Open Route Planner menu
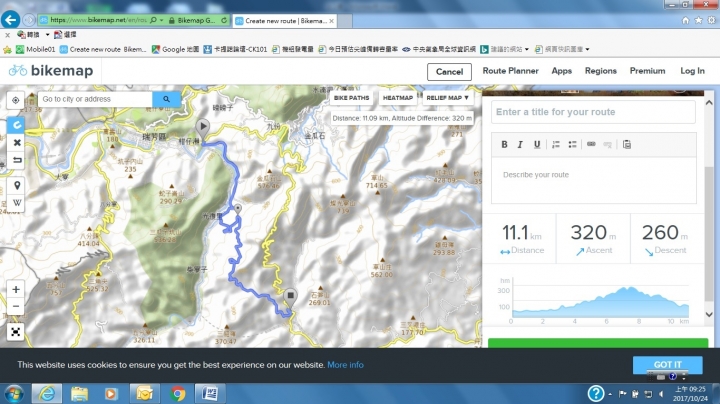 pyautogui.click(x=510, y=71)
